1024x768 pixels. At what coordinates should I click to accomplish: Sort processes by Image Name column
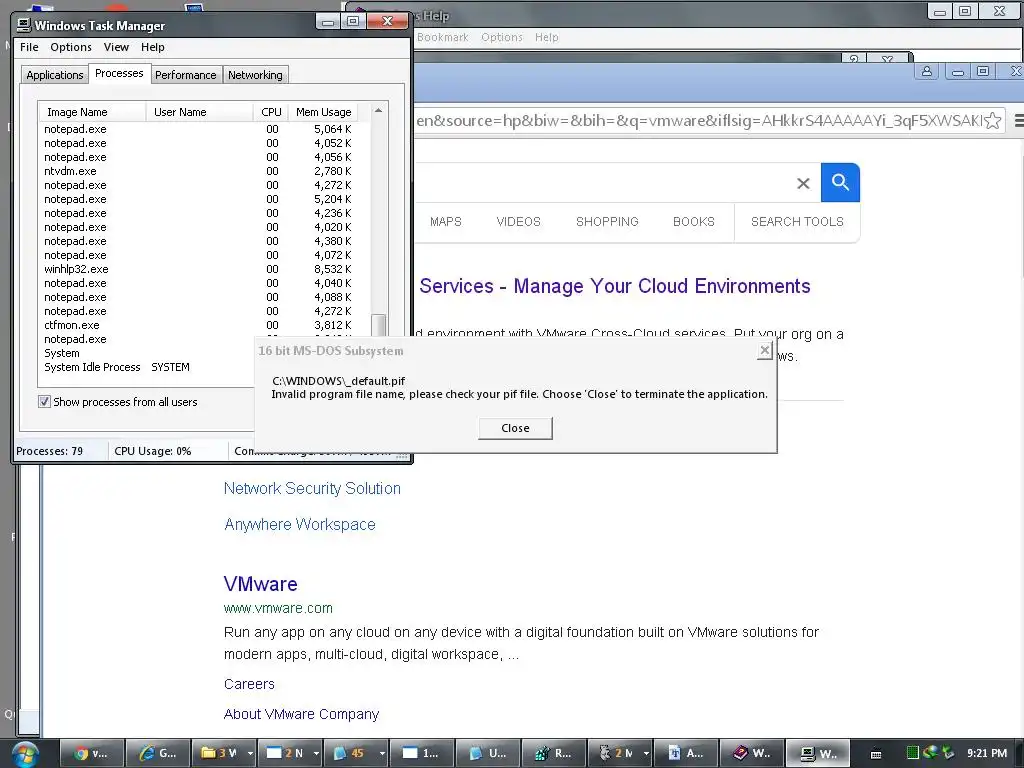pos(92,112)
